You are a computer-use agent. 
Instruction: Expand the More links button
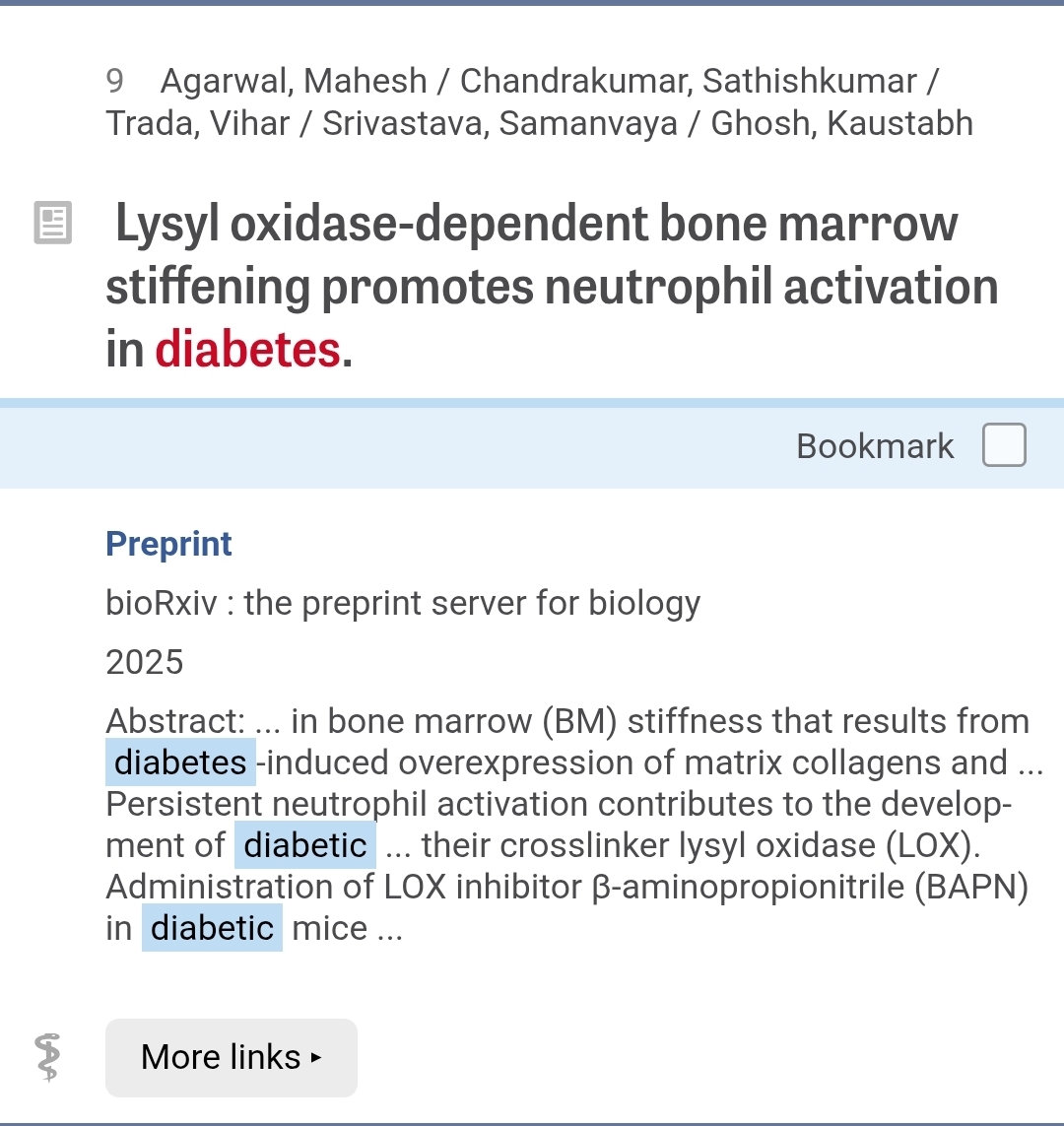pyautogui.click(x=231, y=1057)
